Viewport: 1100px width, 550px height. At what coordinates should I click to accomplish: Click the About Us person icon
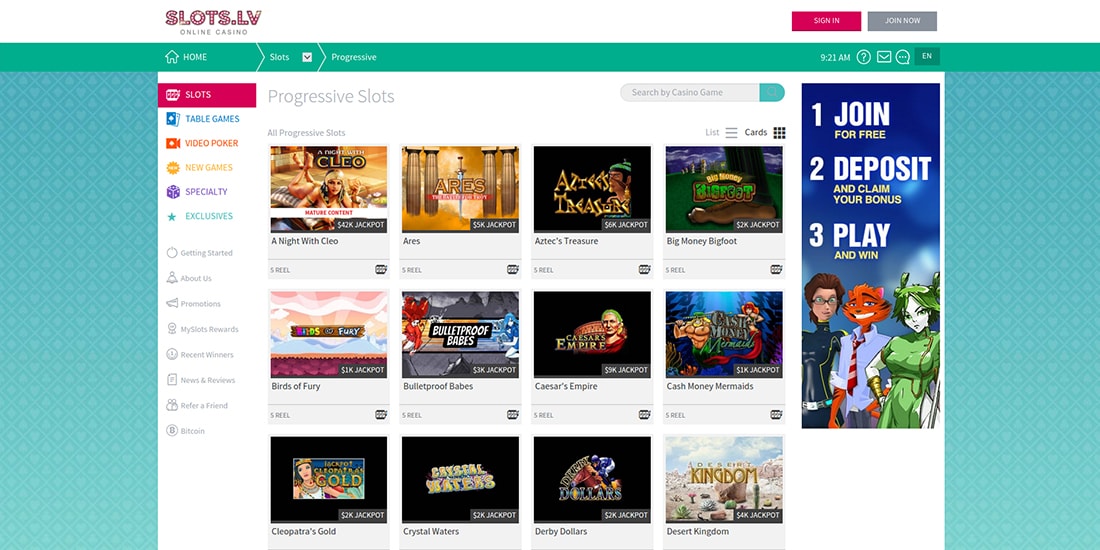(x=172, y=278)
